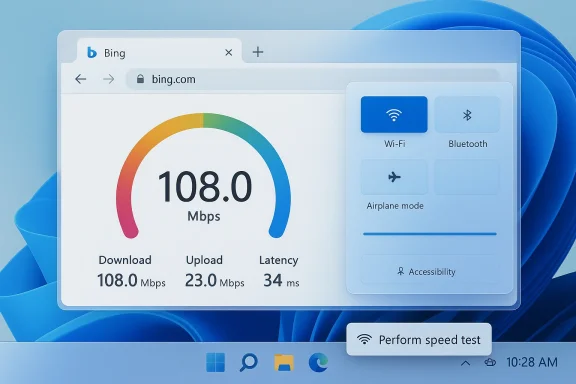Click the blue slider in quick settings
This screenshot has width=576, height=384.
tap(430, 234)
